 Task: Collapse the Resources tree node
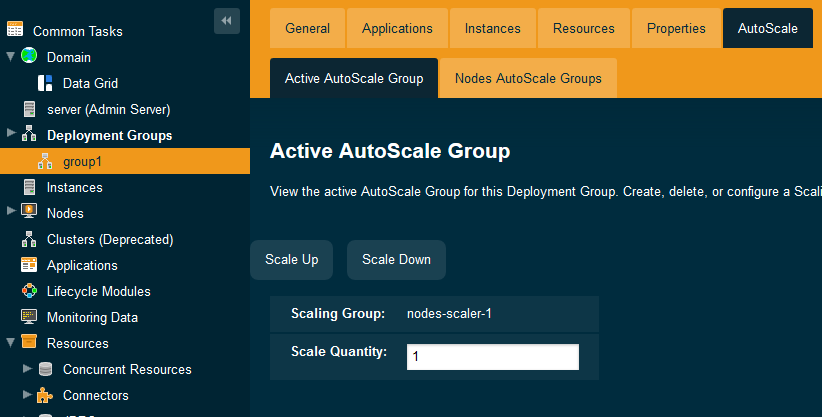point(10,343)
